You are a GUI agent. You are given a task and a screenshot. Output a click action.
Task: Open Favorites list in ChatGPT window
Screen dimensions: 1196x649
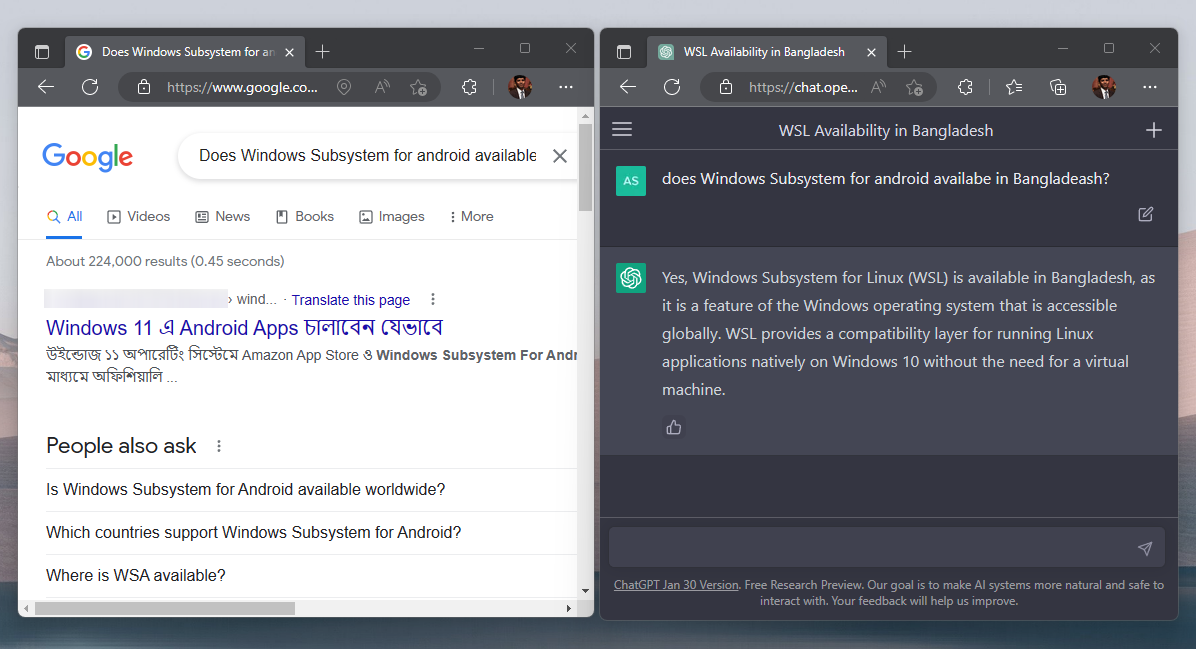pos(1014,87)
